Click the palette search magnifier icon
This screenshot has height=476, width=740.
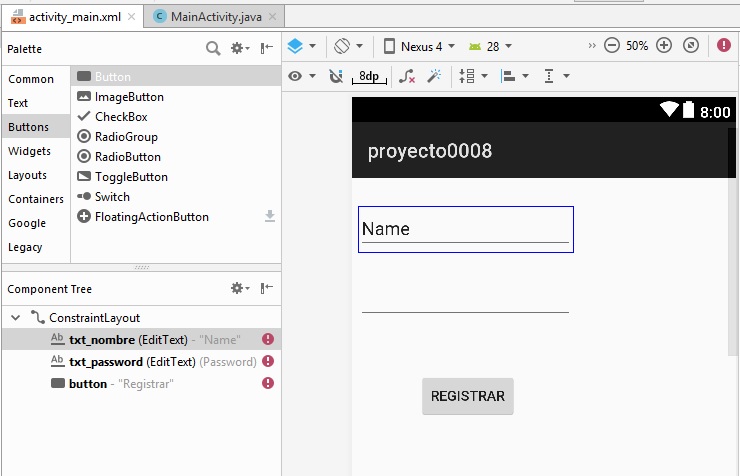[x=213, y=48]
